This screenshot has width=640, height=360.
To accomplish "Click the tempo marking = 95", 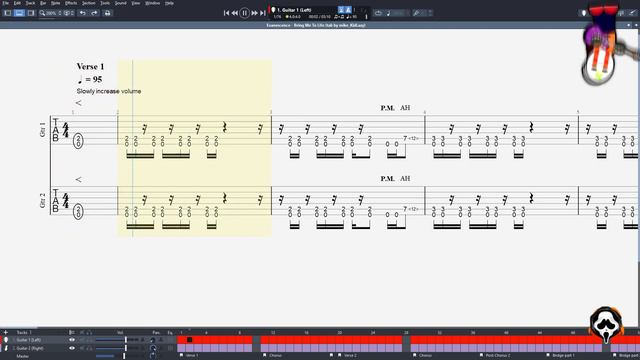I will coord(90,79).
